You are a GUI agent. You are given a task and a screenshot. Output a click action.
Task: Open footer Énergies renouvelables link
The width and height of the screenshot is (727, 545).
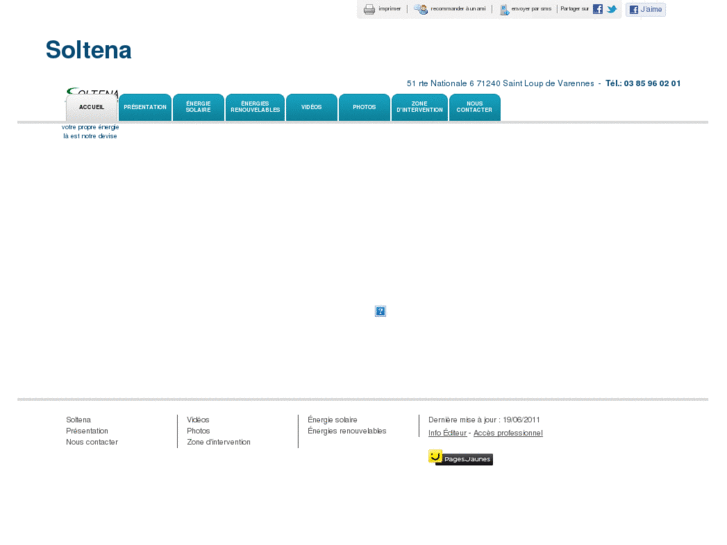(x=347, y=431)
